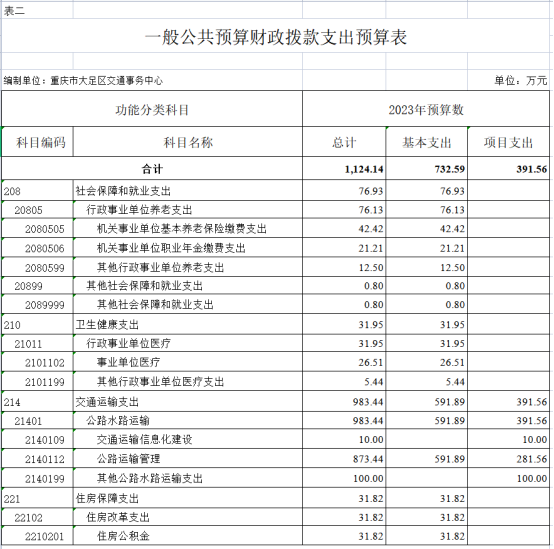This screenshot has width=554, height=549.
Task: Select the code cell 2140199
Action: [37, 478]
